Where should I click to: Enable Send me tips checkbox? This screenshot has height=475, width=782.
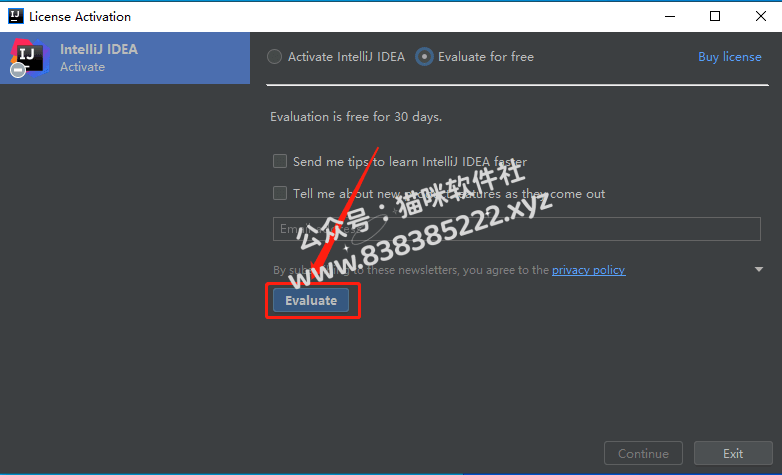[280, 161]
